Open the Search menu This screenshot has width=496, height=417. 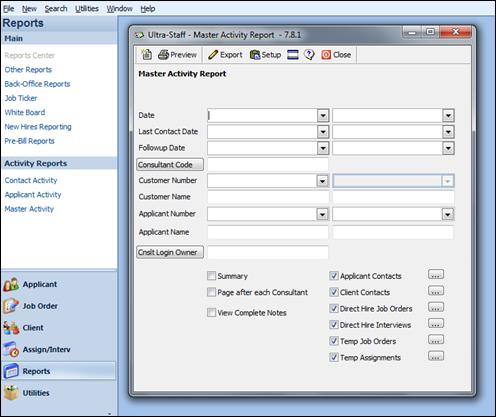tap(56, 9)
